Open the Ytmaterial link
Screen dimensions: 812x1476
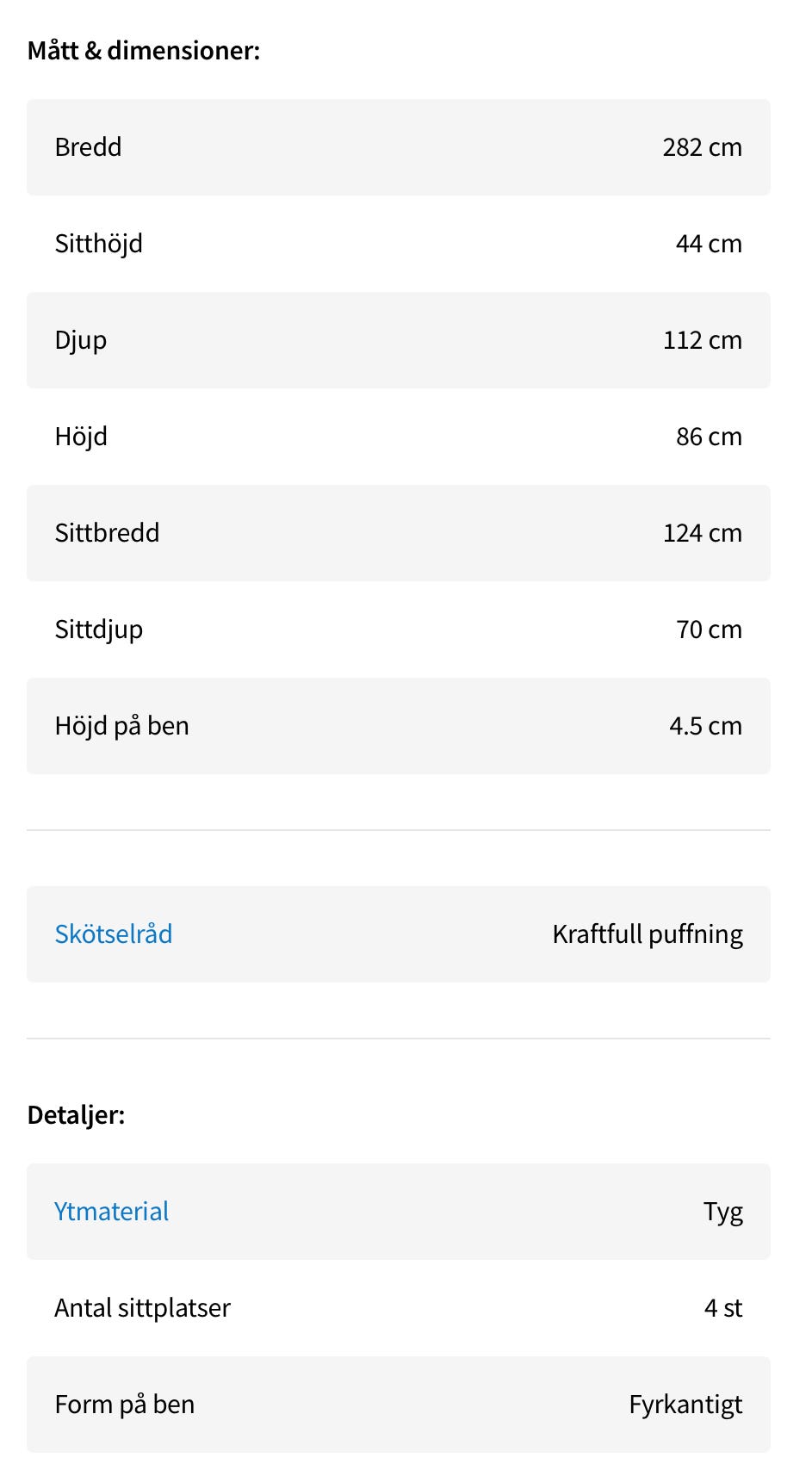point(112,1212)
